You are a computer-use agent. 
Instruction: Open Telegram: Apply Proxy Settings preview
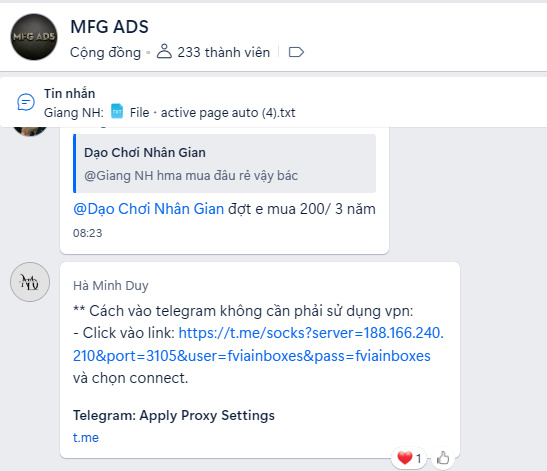174,416
